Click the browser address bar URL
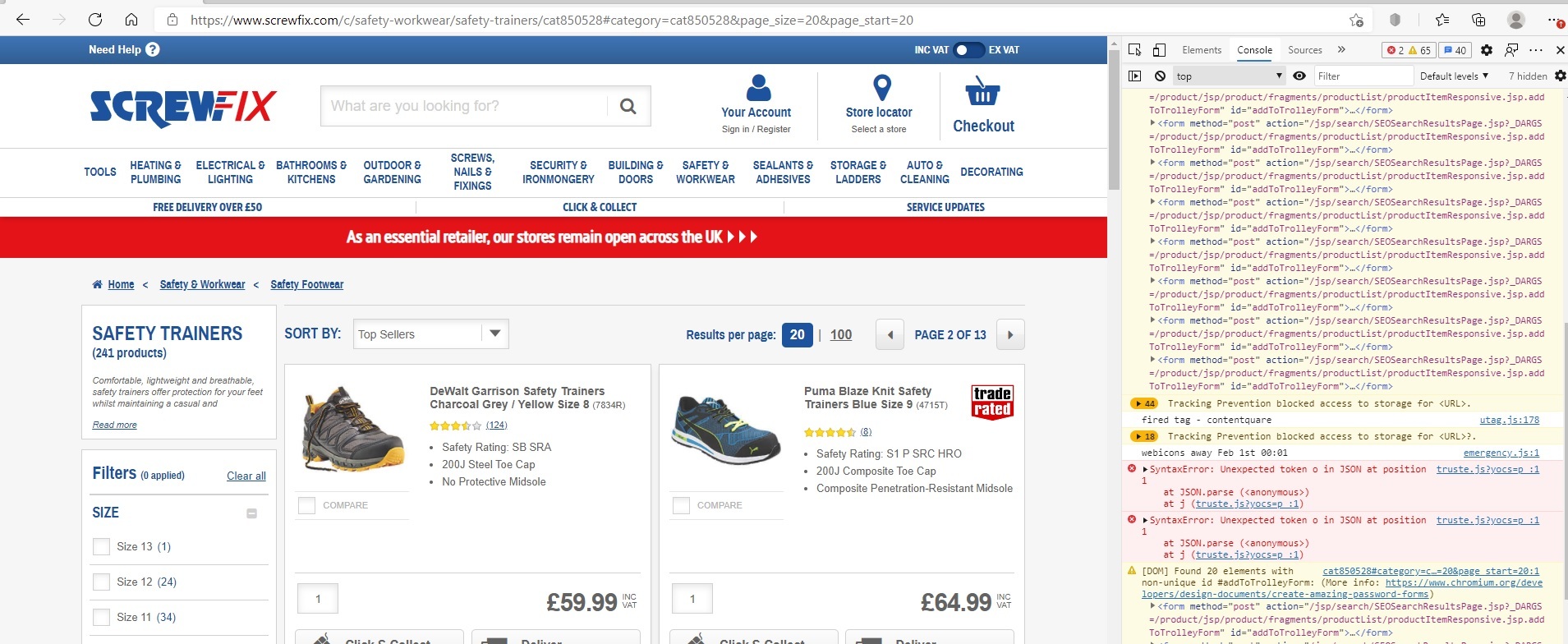 point(551,20)
